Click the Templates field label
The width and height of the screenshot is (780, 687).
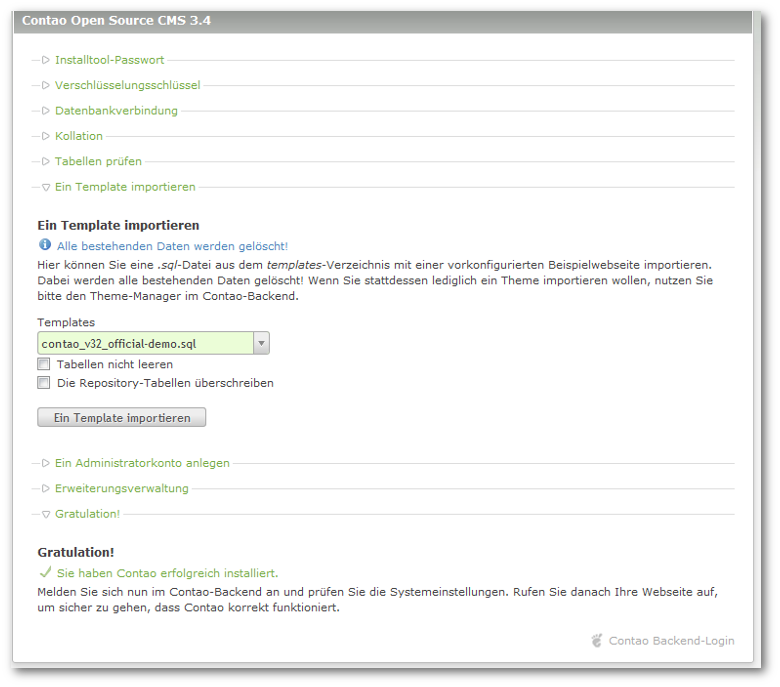66,322
